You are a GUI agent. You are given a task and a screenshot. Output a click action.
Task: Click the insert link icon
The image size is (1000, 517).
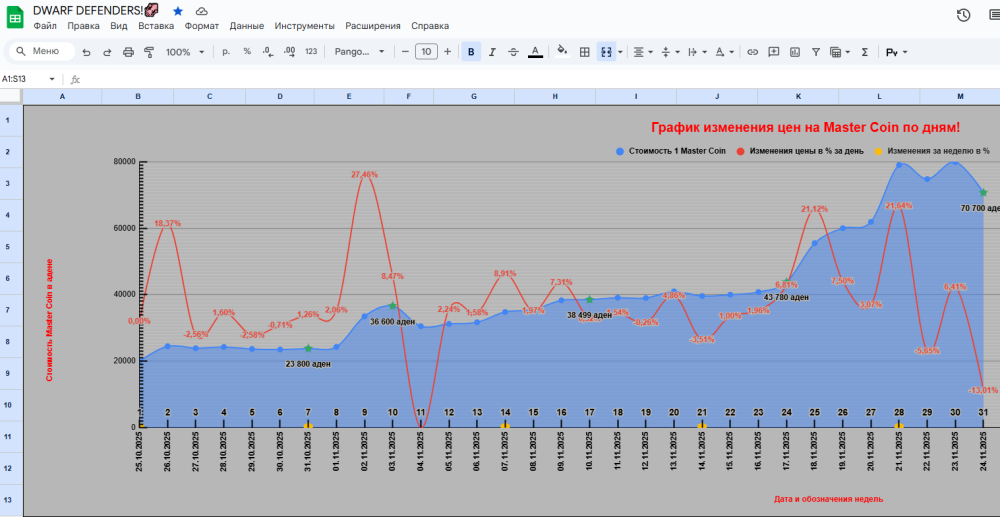753,52
